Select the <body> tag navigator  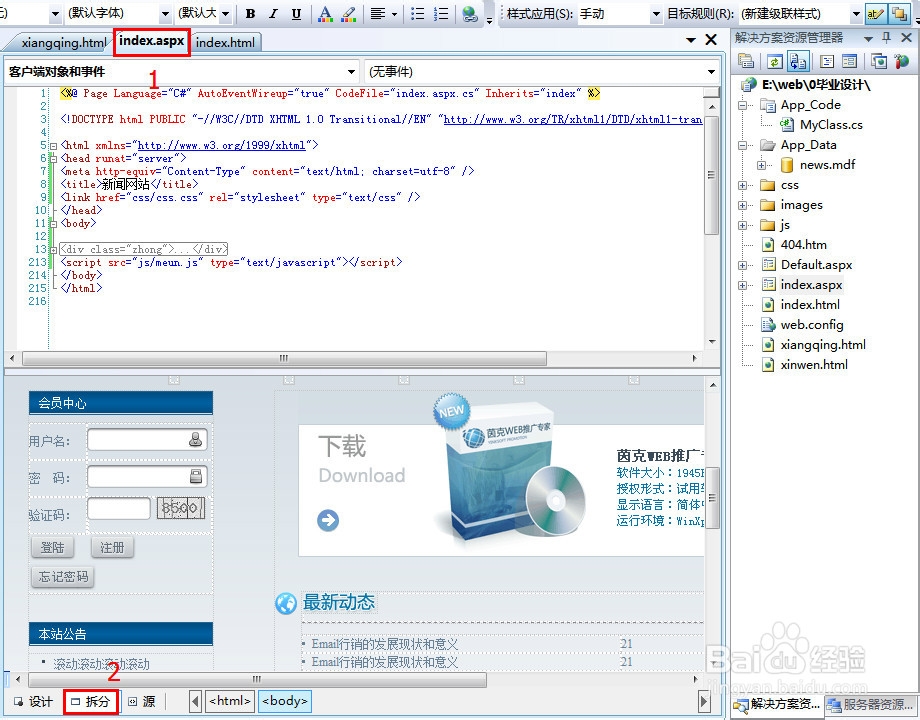click(x=285, y=701)
